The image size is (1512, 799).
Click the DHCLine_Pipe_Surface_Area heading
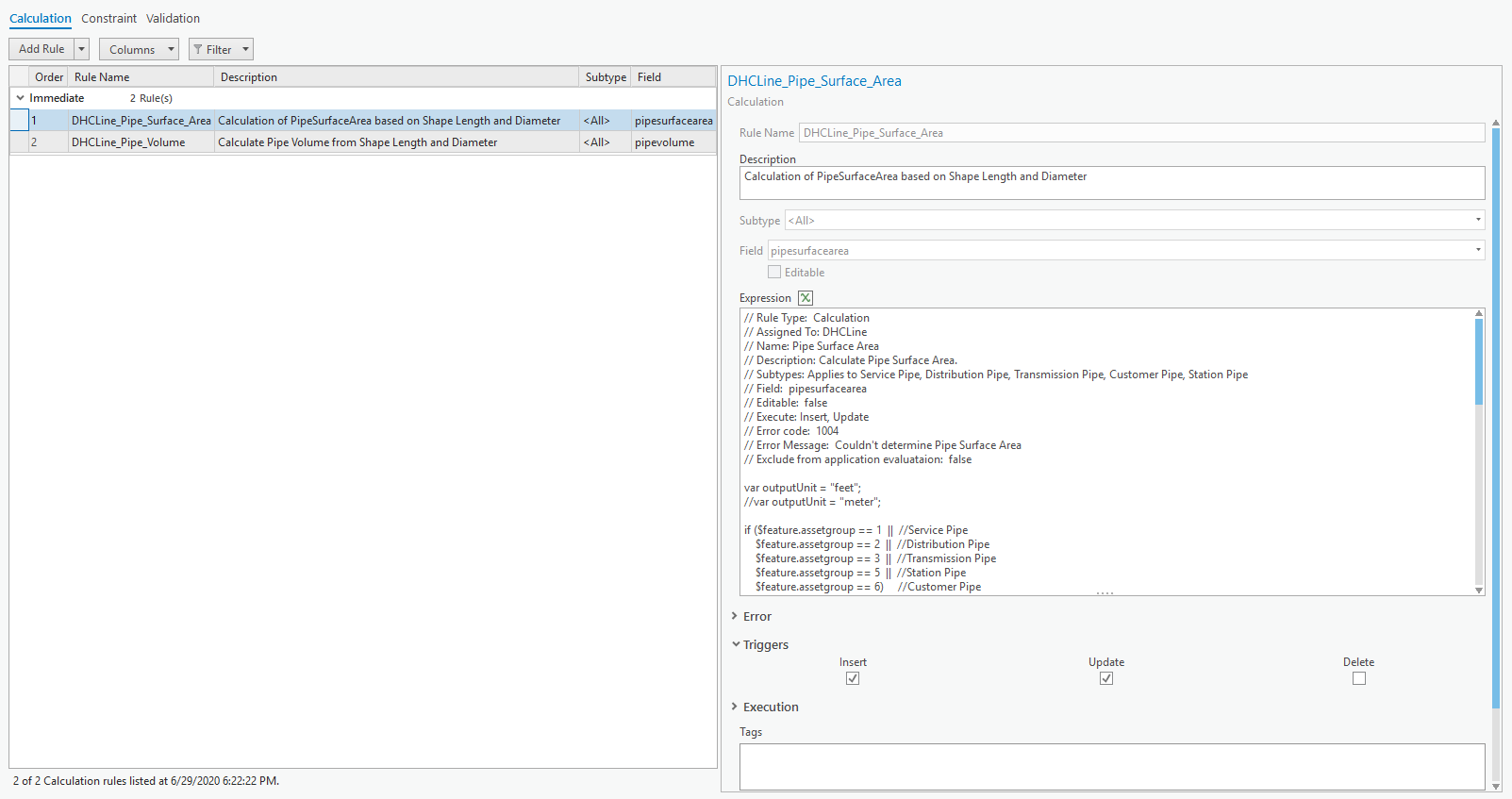coord(814,81)
